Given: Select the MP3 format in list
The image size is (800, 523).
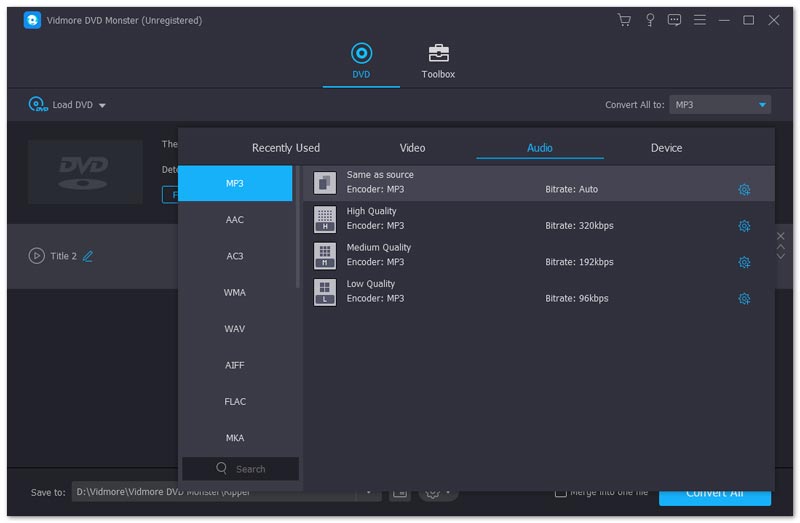Looking at the screenshot, I should point(235,183).
